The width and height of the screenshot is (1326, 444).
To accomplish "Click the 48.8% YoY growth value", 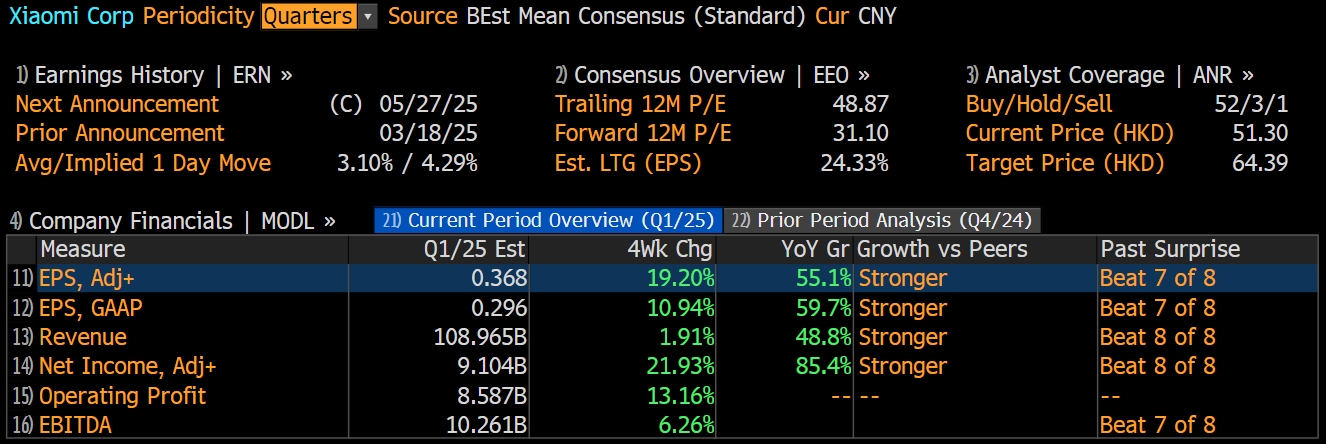I will click(x=824, y=337).
